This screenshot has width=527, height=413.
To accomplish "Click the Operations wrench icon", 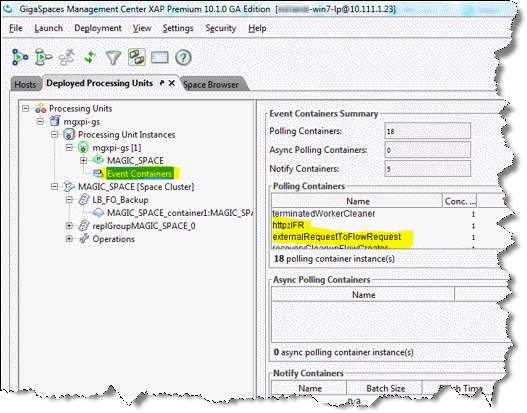I will point(84,239).
